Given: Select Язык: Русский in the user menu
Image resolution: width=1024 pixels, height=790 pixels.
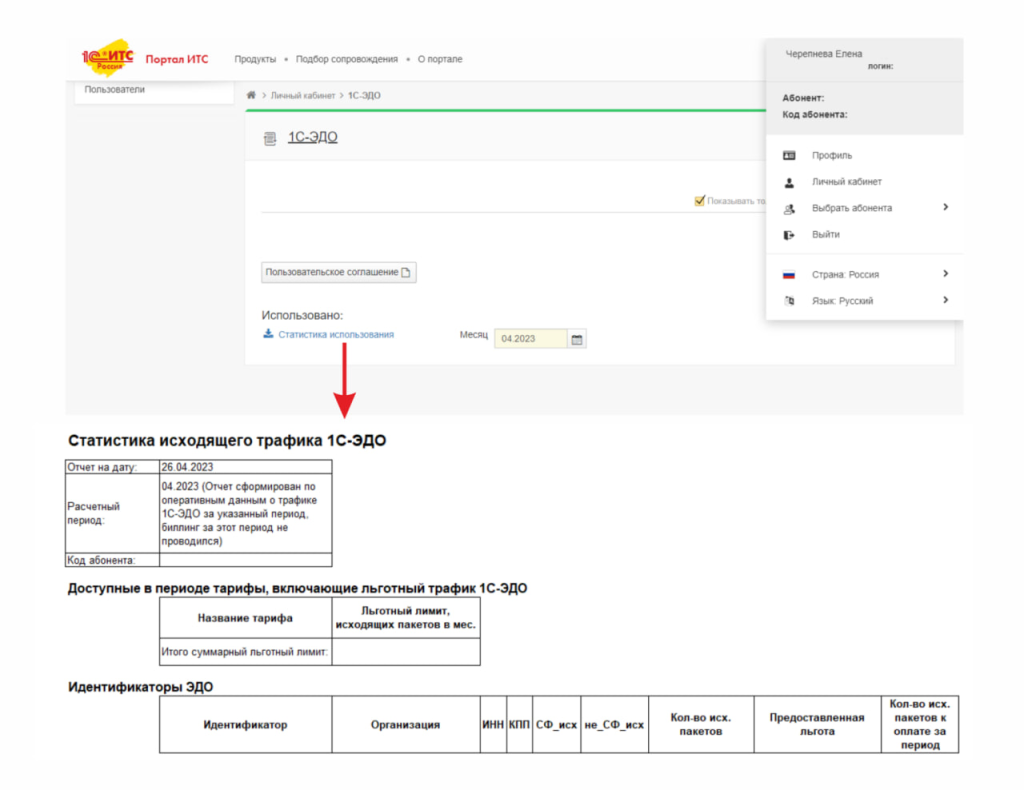Looking at the screenshot, I should (x=842, y=301).
